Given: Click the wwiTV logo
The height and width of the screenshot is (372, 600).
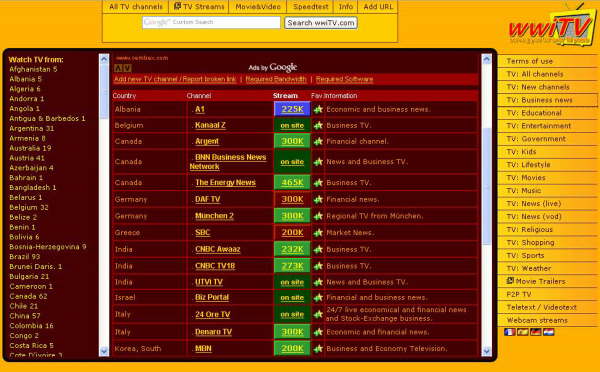Looking at the screenshot, I should 551,25.
